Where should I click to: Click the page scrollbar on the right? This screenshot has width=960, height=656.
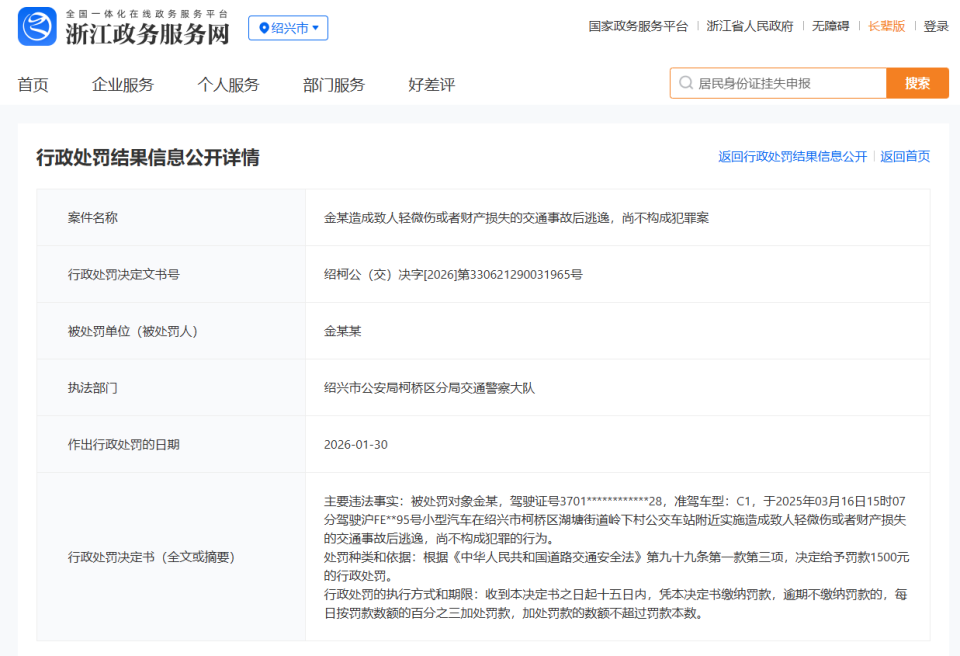[955, 300]
